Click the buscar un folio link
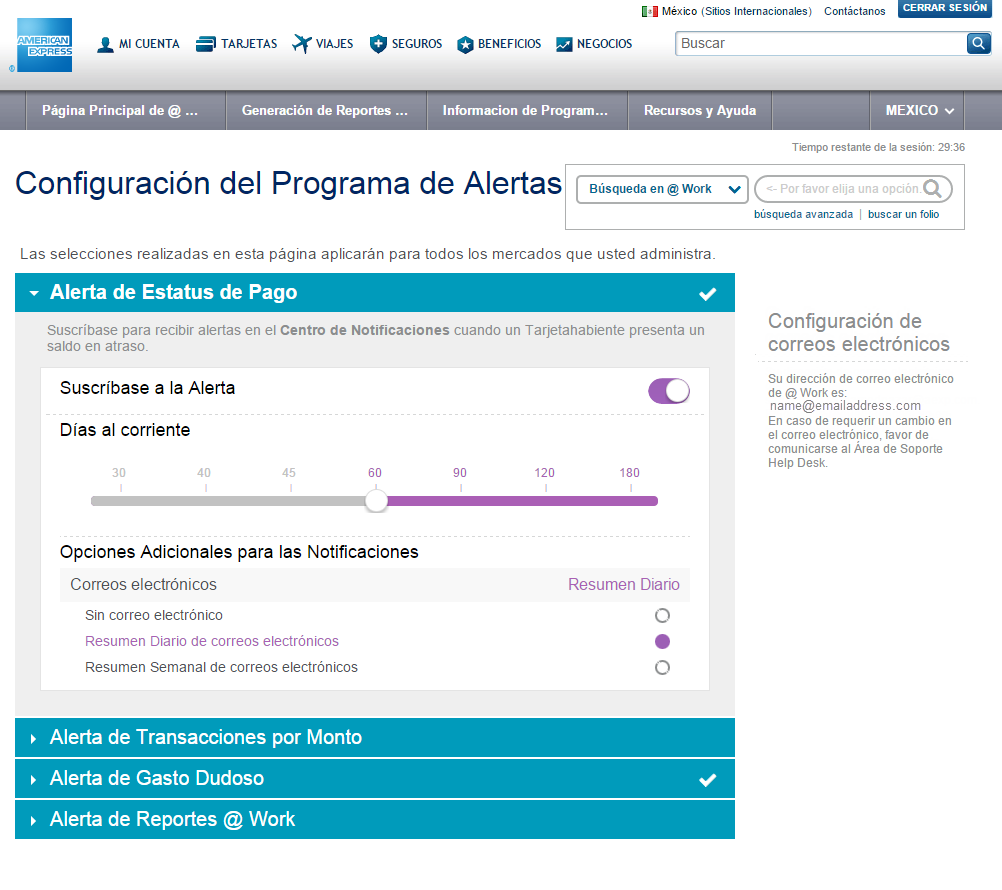 coord(904,215)
